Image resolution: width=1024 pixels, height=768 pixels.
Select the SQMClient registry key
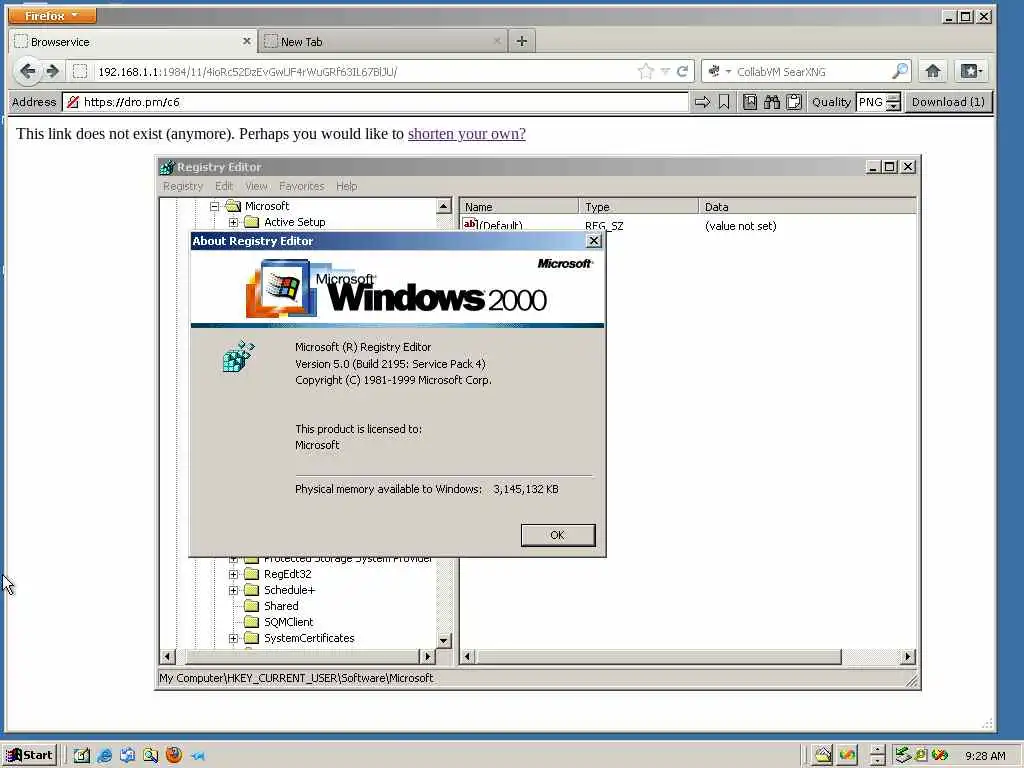[x=289, y=622]
